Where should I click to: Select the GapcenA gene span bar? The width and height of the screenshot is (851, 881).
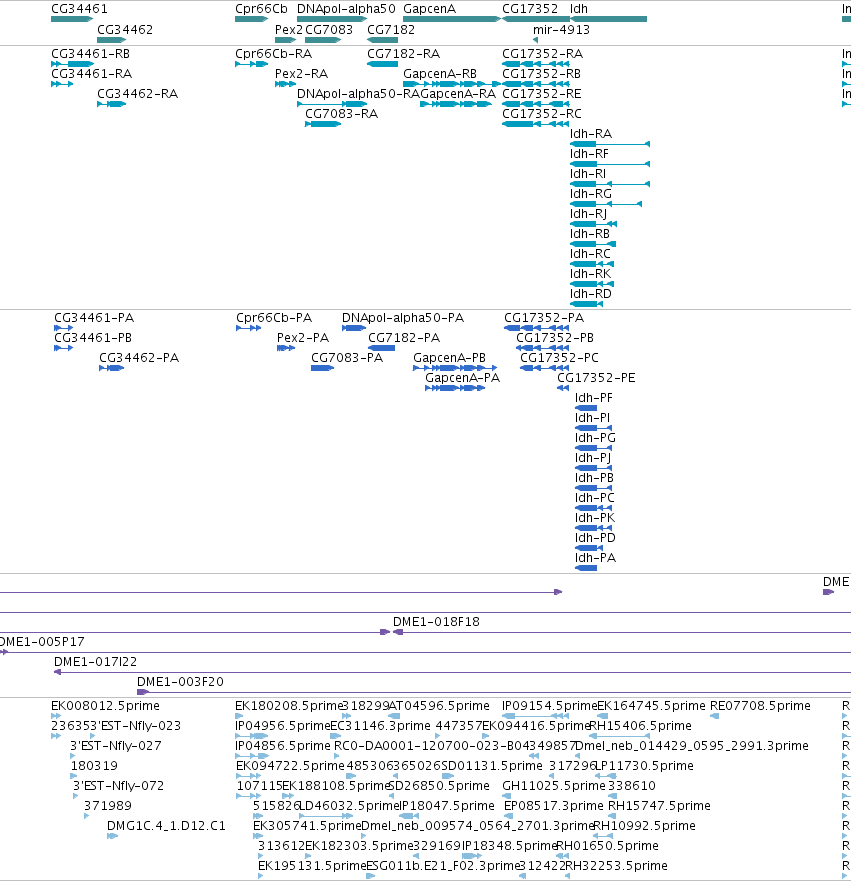pos(452,19)
